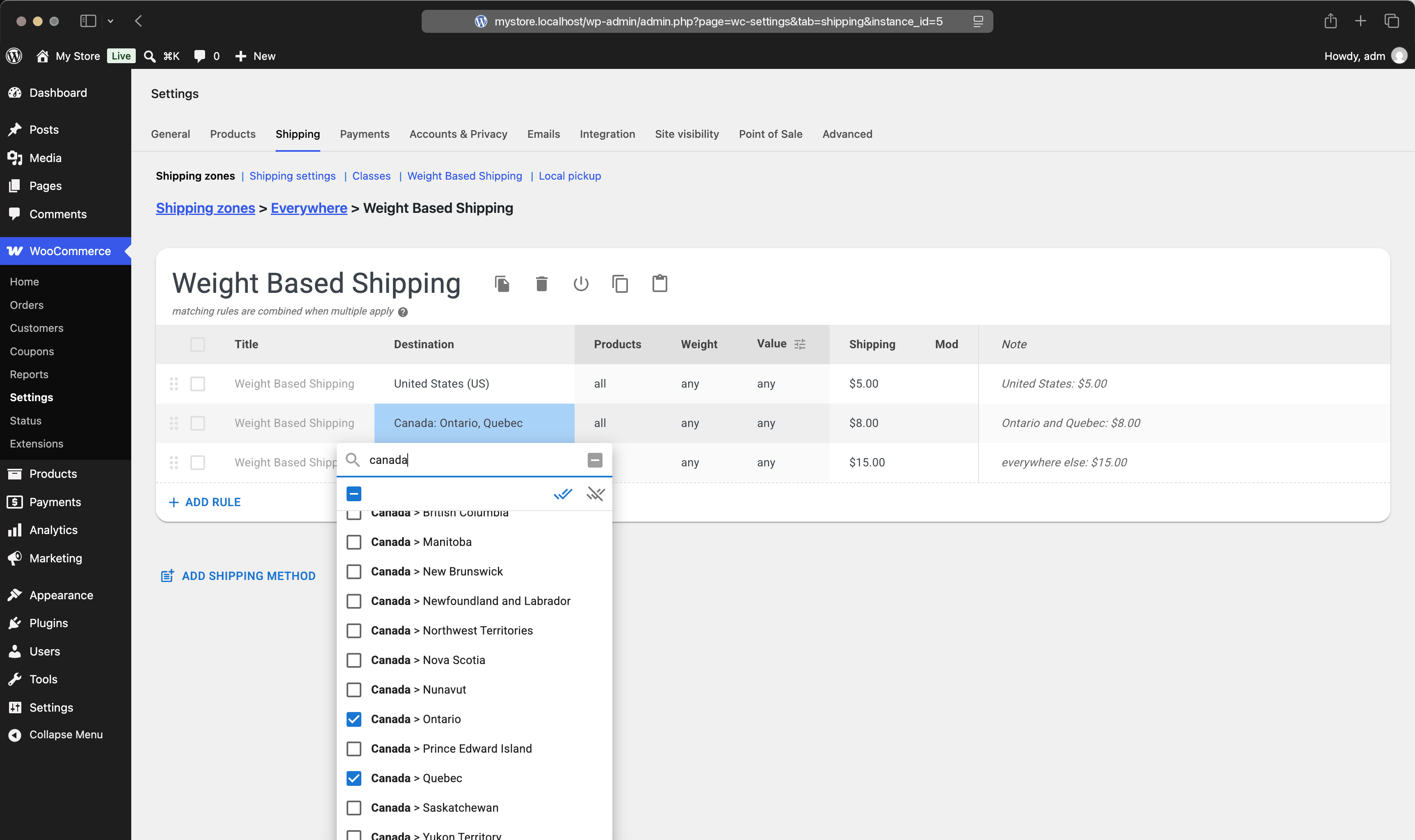Click the user avatar near Howdy, adm

click(x=1399, y=55)
